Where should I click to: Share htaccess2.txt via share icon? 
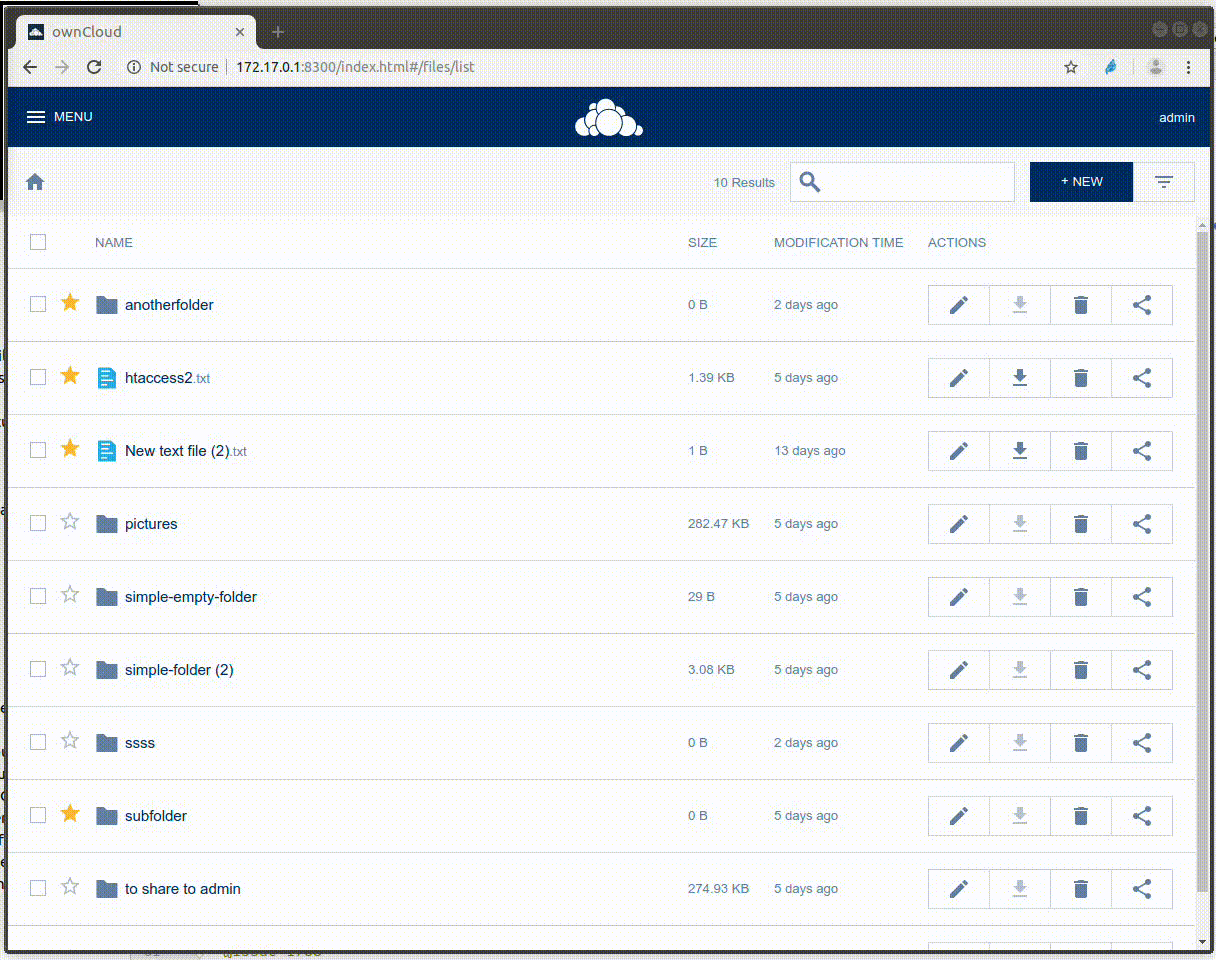tap(1142, 378)
